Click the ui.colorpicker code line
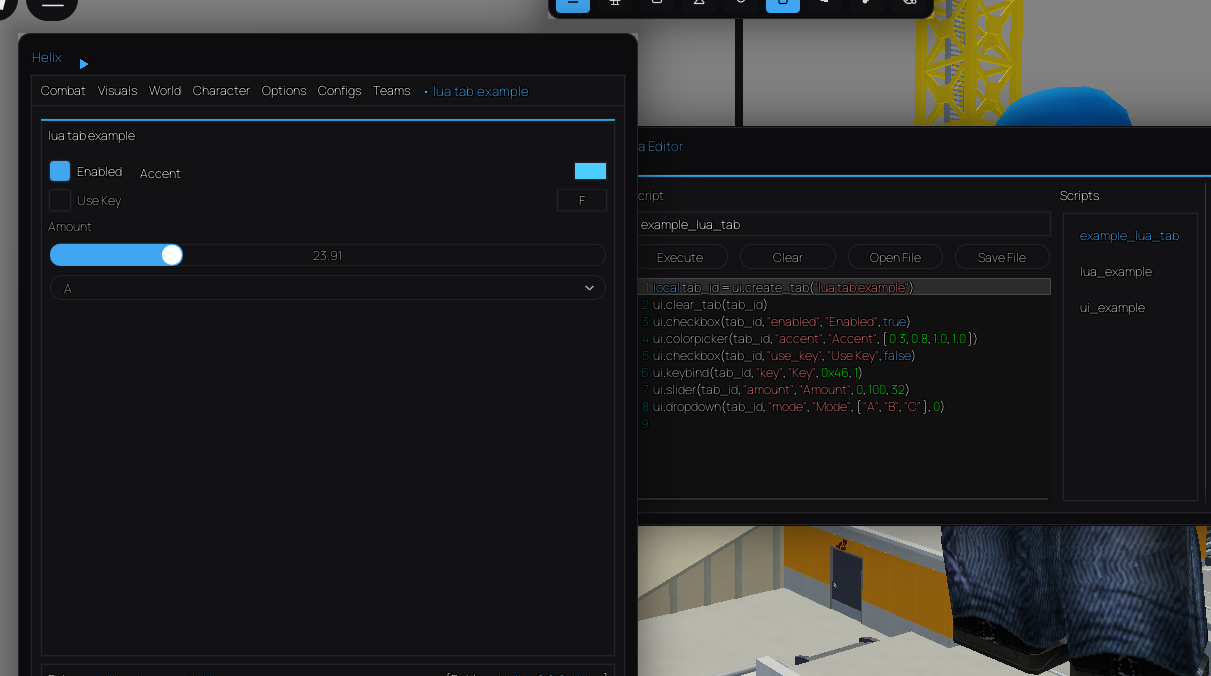The image size is (1211, 676). click(815, 338)
